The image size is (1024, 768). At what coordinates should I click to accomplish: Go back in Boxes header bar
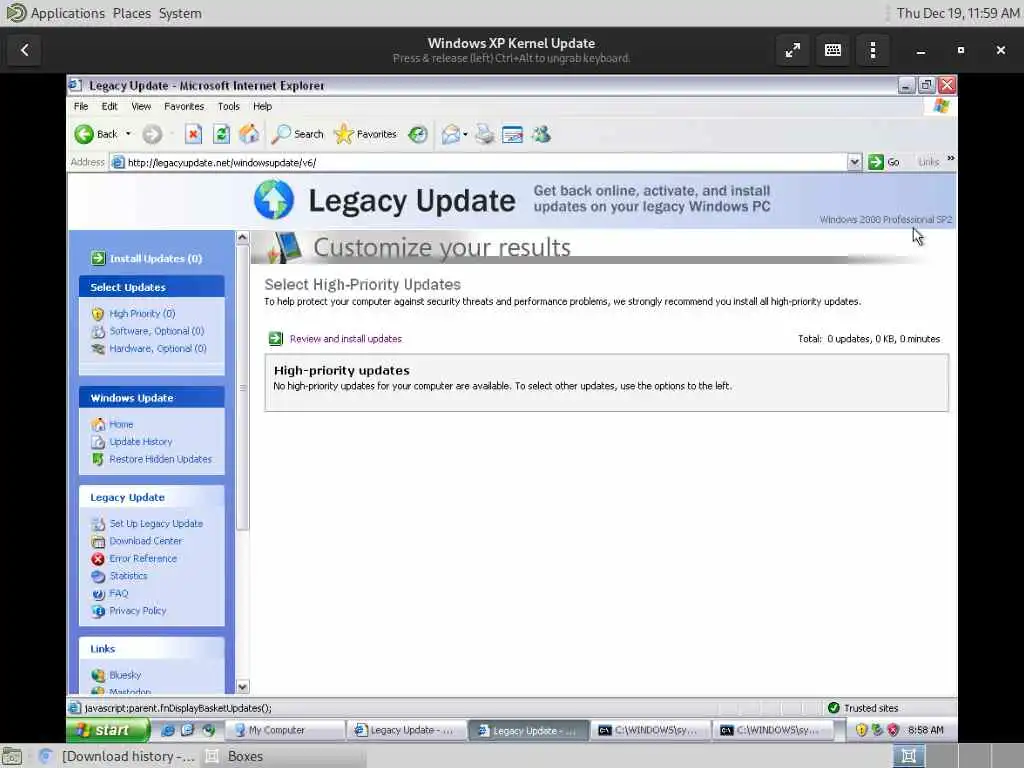tap(25, 50)
